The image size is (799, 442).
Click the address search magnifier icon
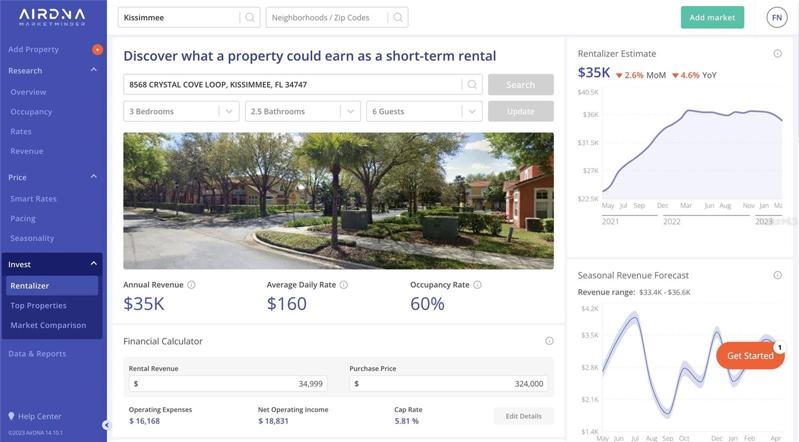pyautogui.click(x=472, y=85)
